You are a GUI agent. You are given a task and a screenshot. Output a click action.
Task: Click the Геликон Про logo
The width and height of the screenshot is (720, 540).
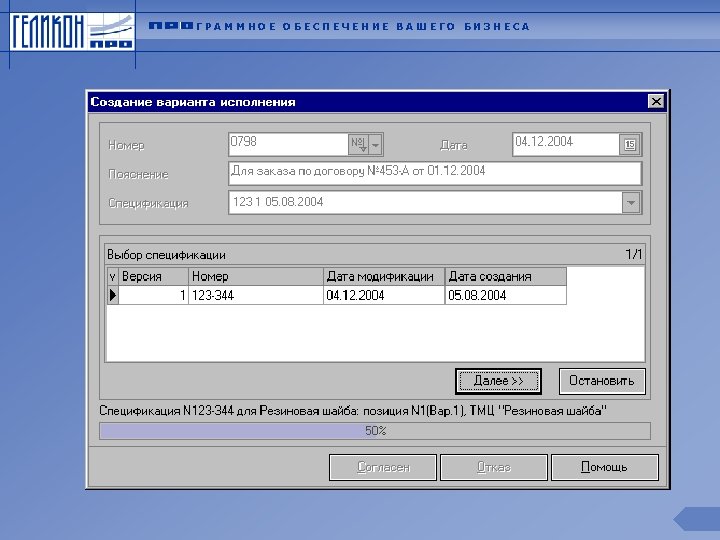(72, 31)
